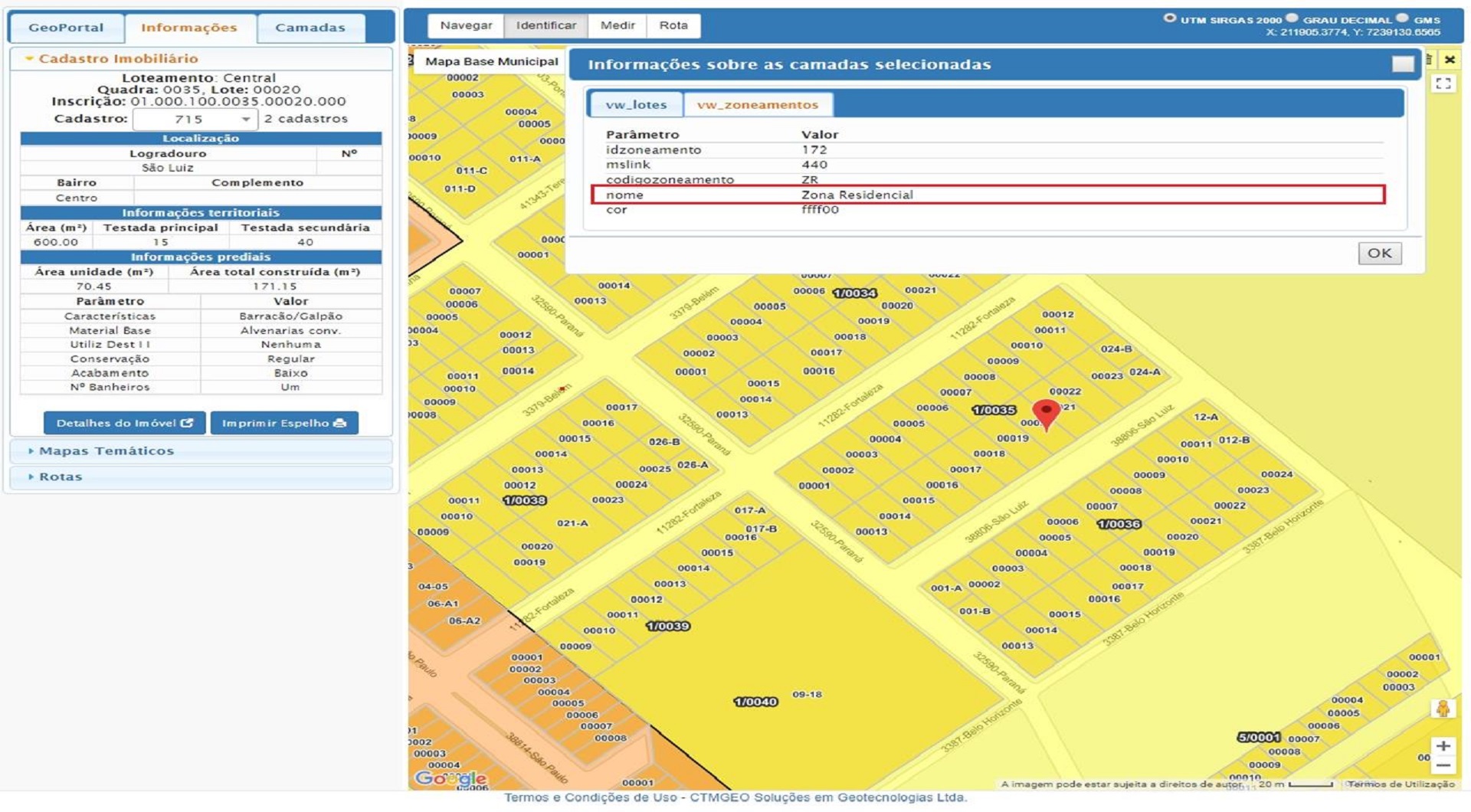The height and width of the screenshot is (812, 1471).
Task: Click block label 1/0038 on the map
Action: click(x=525, y=501)
